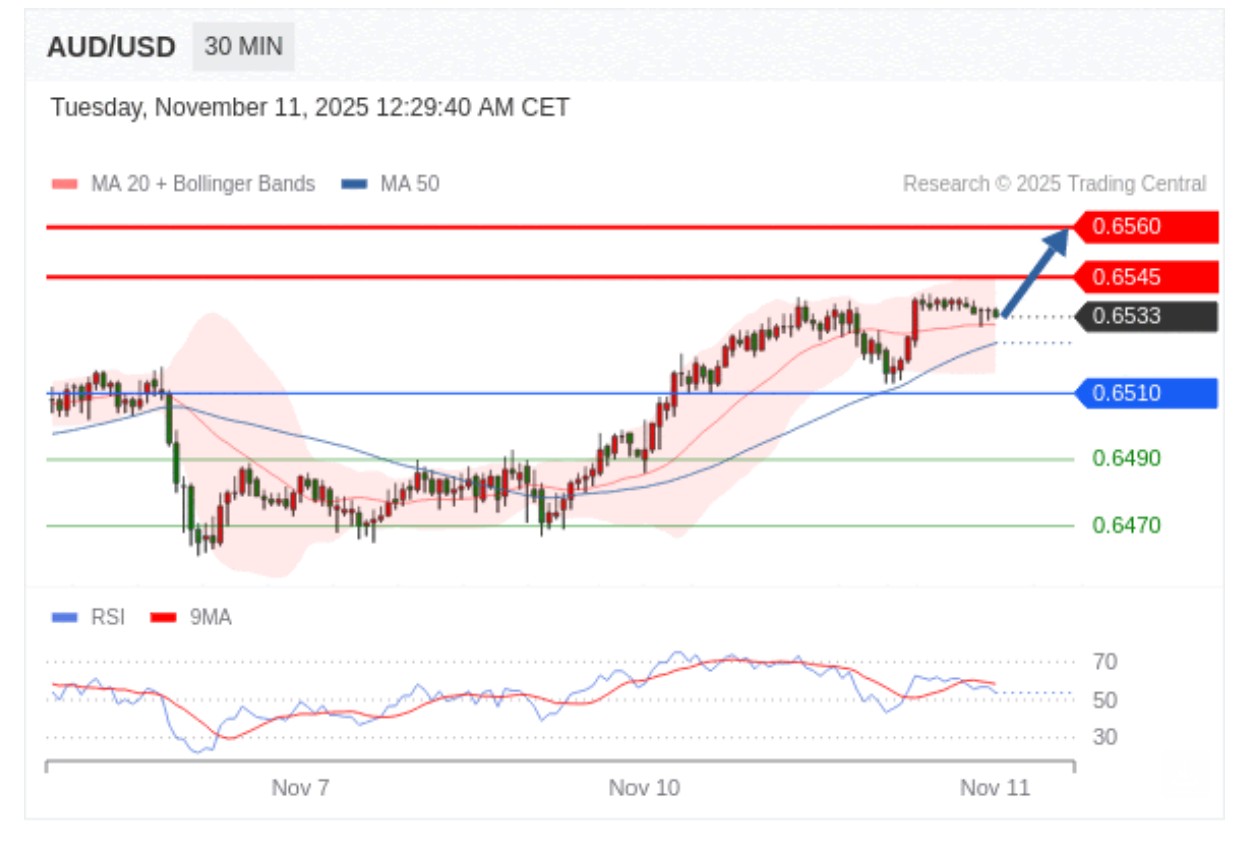This screenshot has width=1256, height=852.
Task: Click the AUD/USD pair title
Action: pyautogui.click(x=111, y=47)
